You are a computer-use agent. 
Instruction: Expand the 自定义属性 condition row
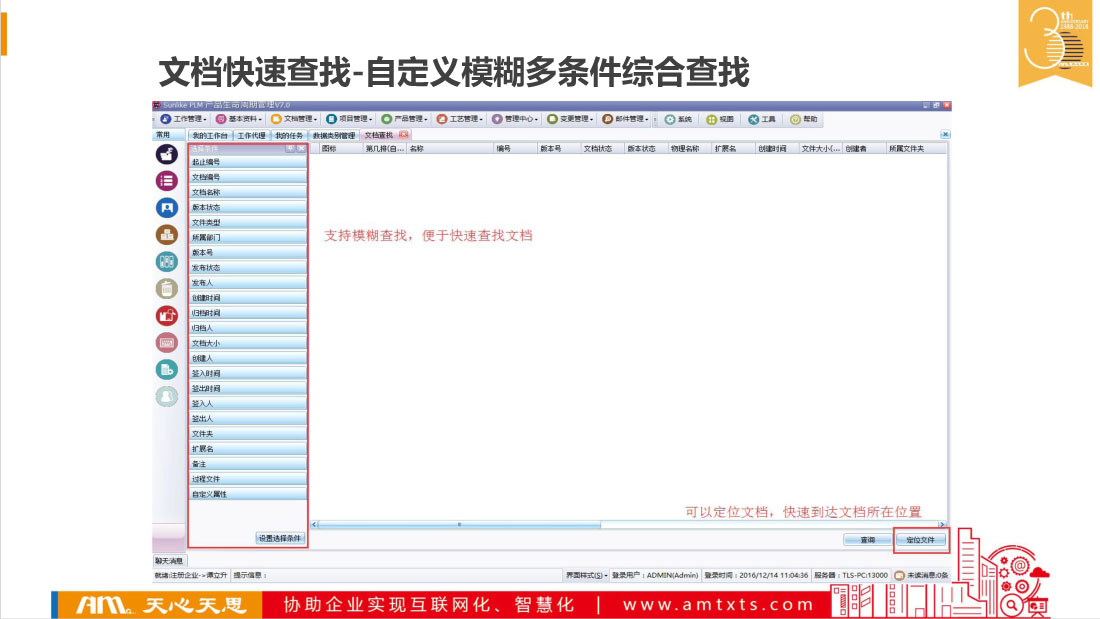247,494
